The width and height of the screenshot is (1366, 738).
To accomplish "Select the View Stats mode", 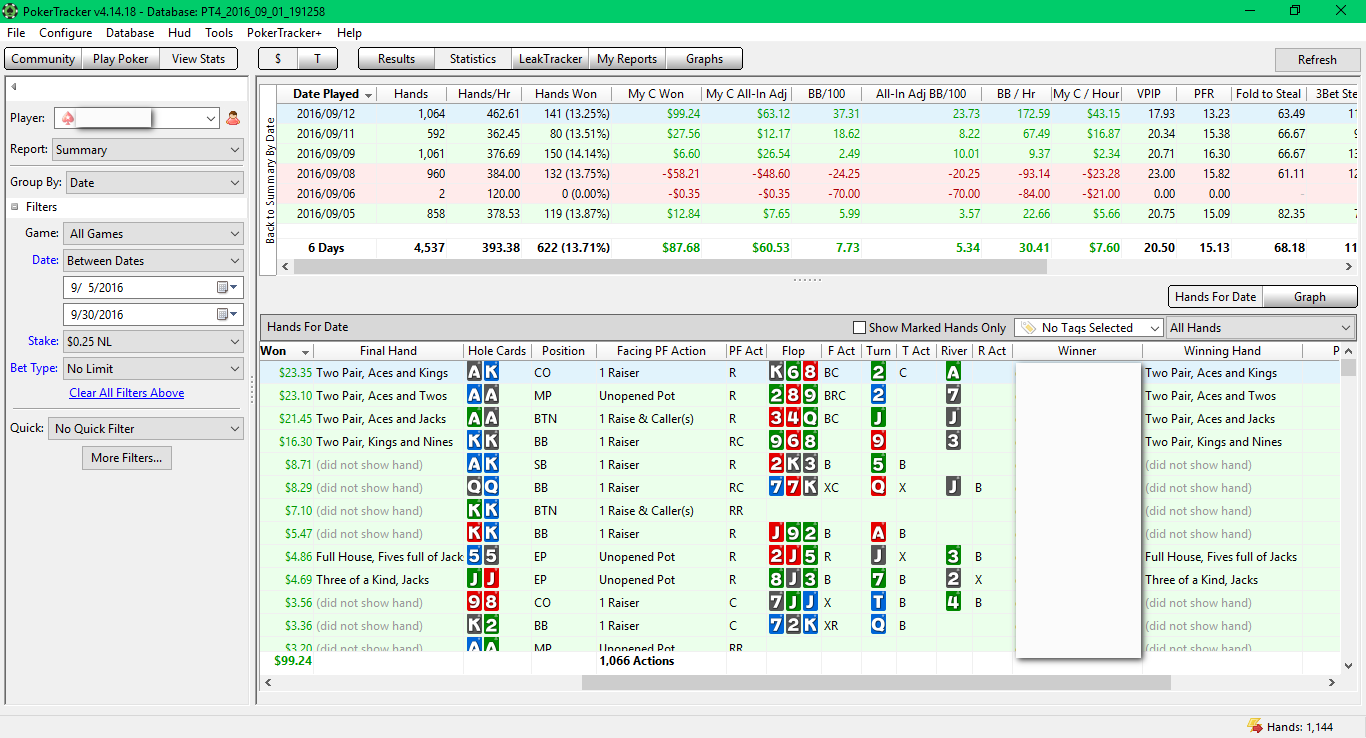I will [x=198, y=59].
